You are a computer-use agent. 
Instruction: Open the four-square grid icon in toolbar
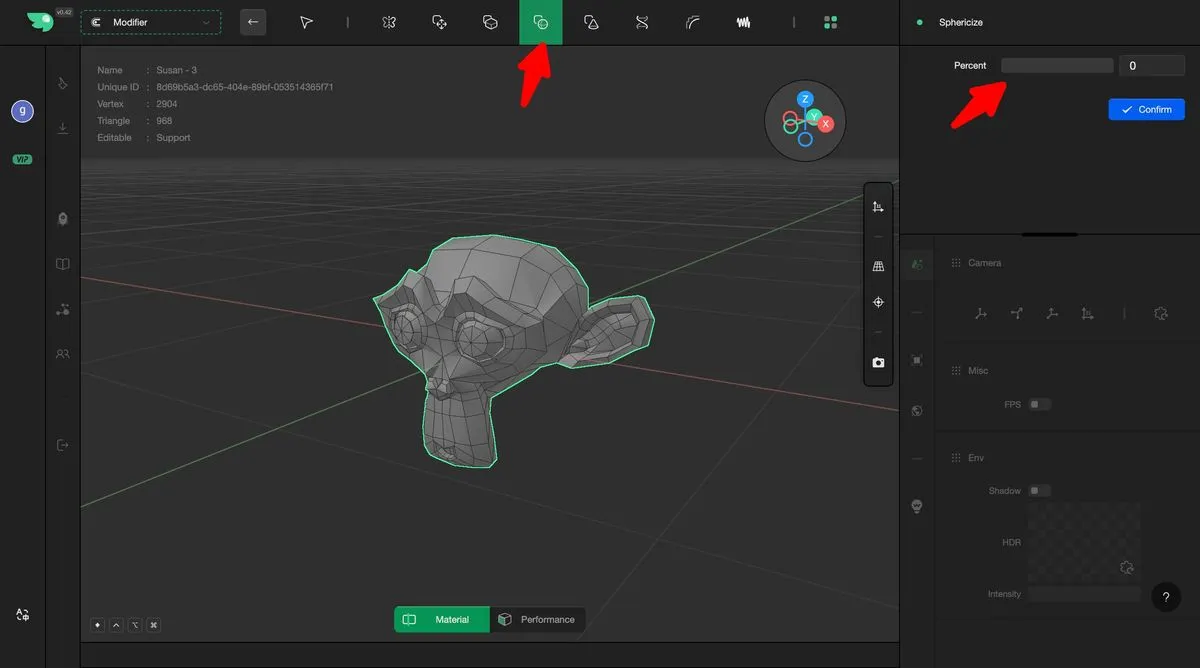coord(830,22)
